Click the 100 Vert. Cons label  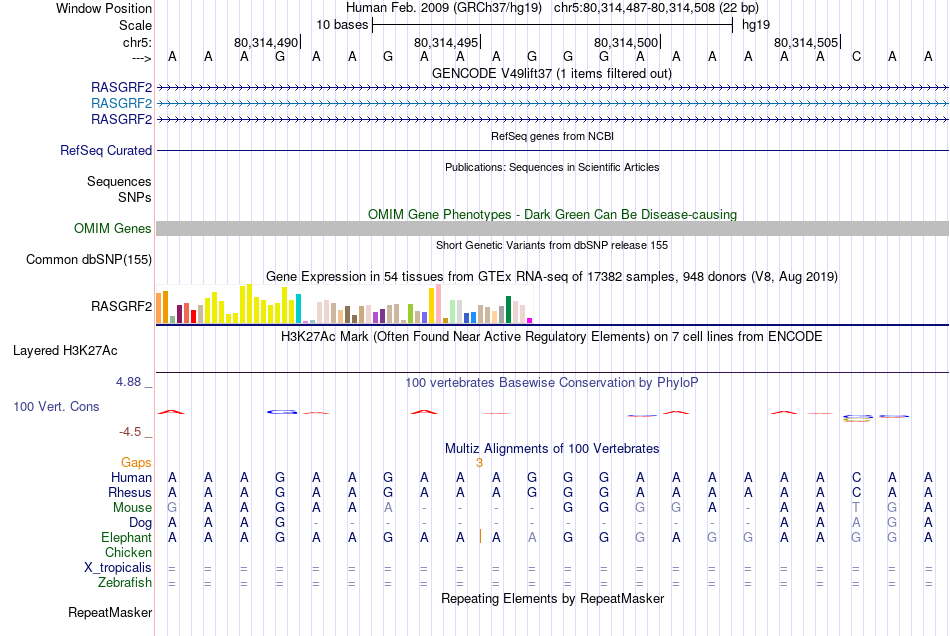coord(56,406)
